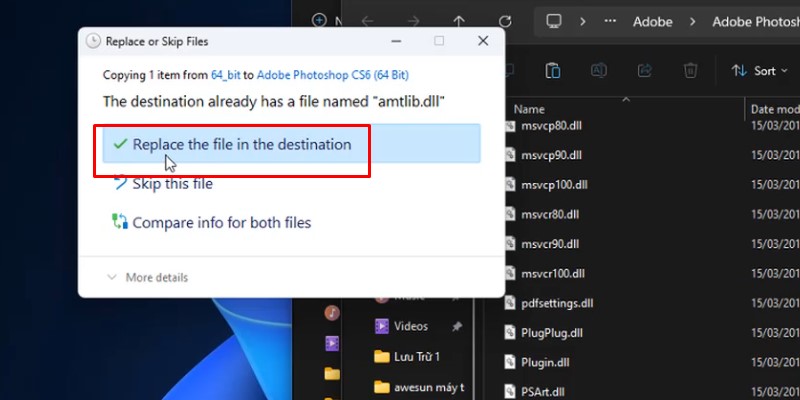The width and height of the screenshot is (800, 400).
Task: Select the pdfsettings.dll file
Action: (x=557, y=303)
